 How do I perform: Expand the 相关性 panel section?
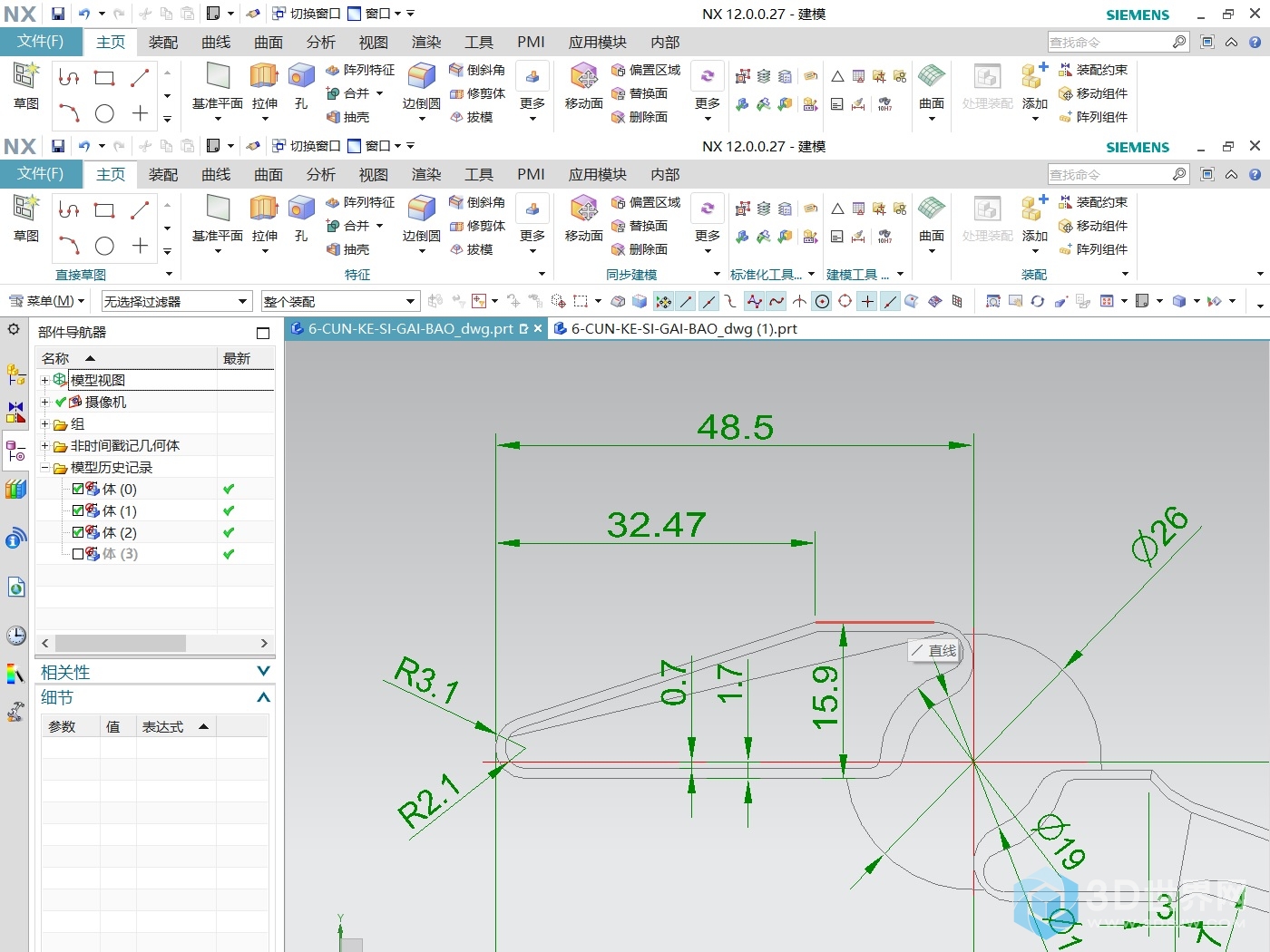pyautogui.click(x=263, y=672)
